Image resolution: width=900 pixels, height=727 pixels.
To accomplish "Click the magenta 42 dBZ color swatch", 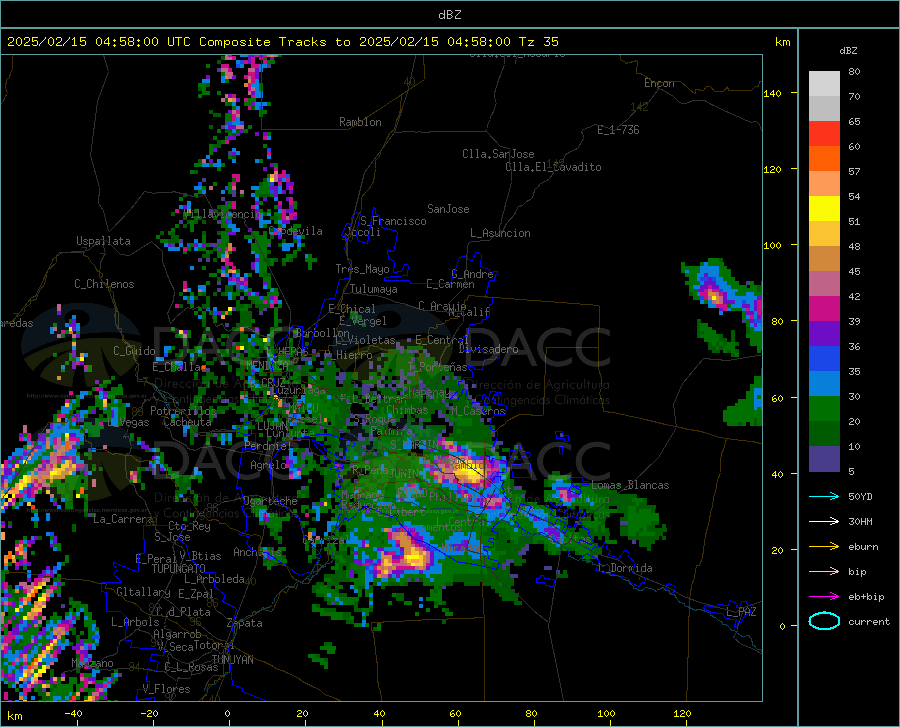I will coord(824,309).
